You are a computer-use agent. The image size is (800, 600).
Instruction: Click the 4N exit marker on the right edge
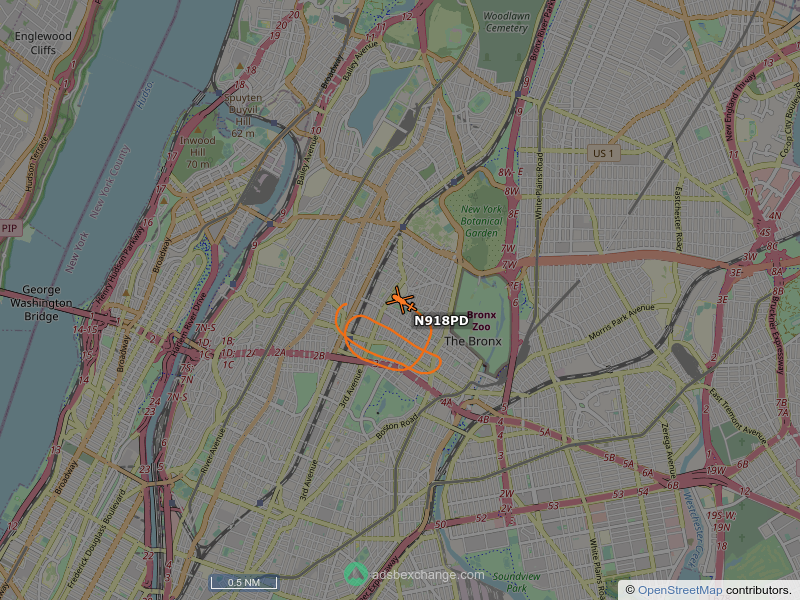tap(776, 216)
